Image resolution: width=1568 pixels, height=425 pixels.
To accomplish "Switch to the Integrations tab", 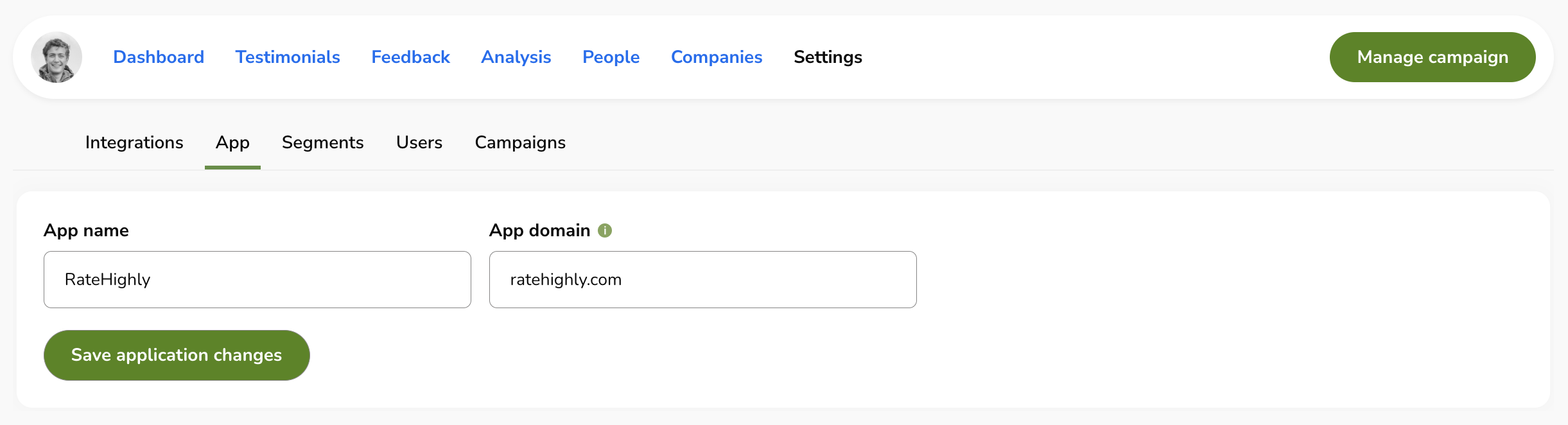I will (x=134, y=143).
